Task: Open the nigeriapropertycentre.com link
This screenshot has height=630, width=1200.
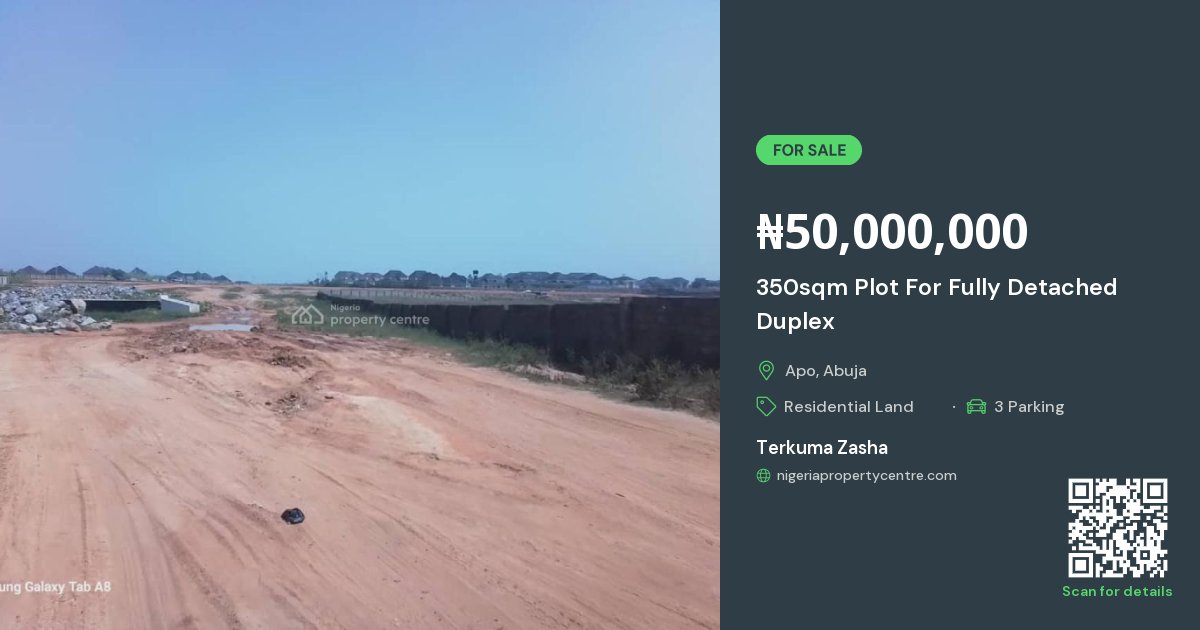Action: coord(866,476)
